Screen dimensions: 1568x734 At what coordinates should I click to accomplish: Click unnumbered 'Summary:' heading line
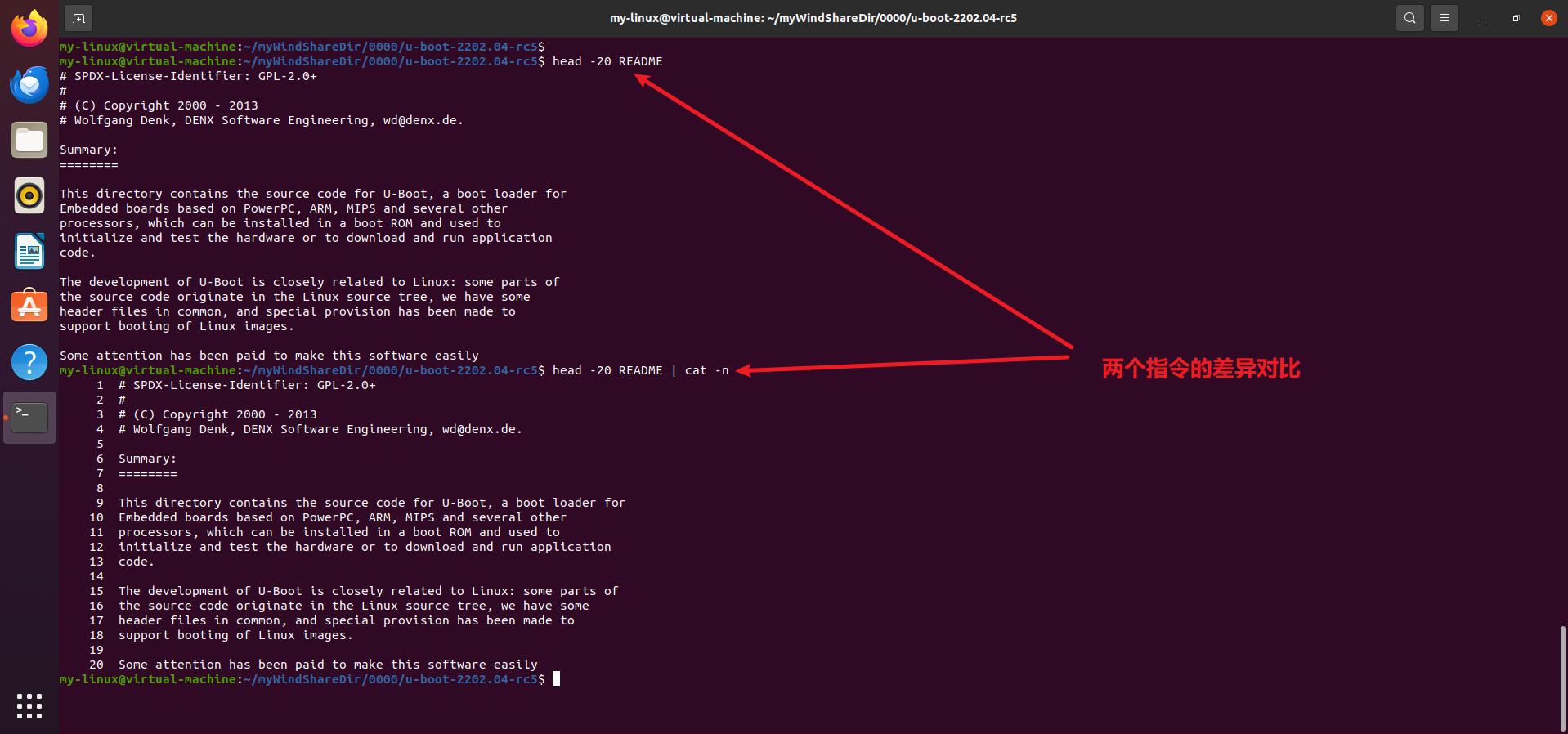pos(88,150)
